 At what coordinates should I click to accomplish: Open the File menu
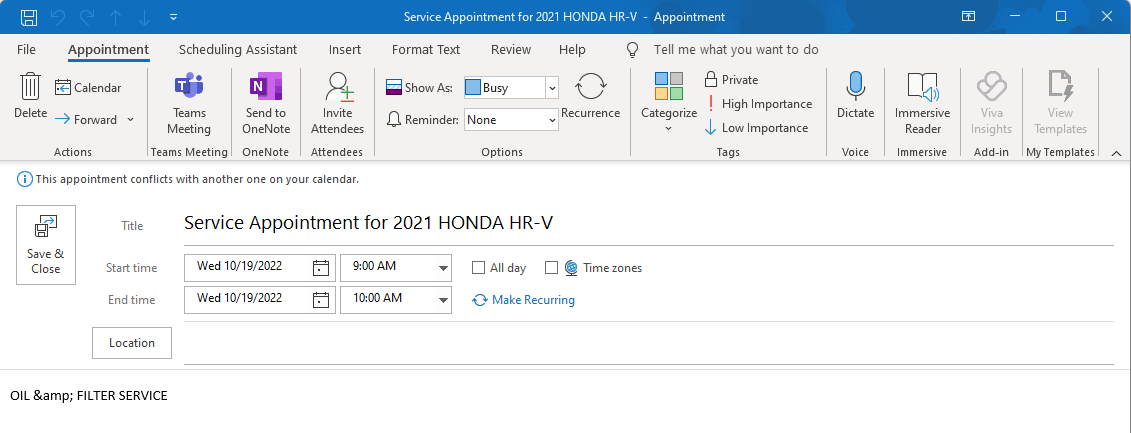26,50
